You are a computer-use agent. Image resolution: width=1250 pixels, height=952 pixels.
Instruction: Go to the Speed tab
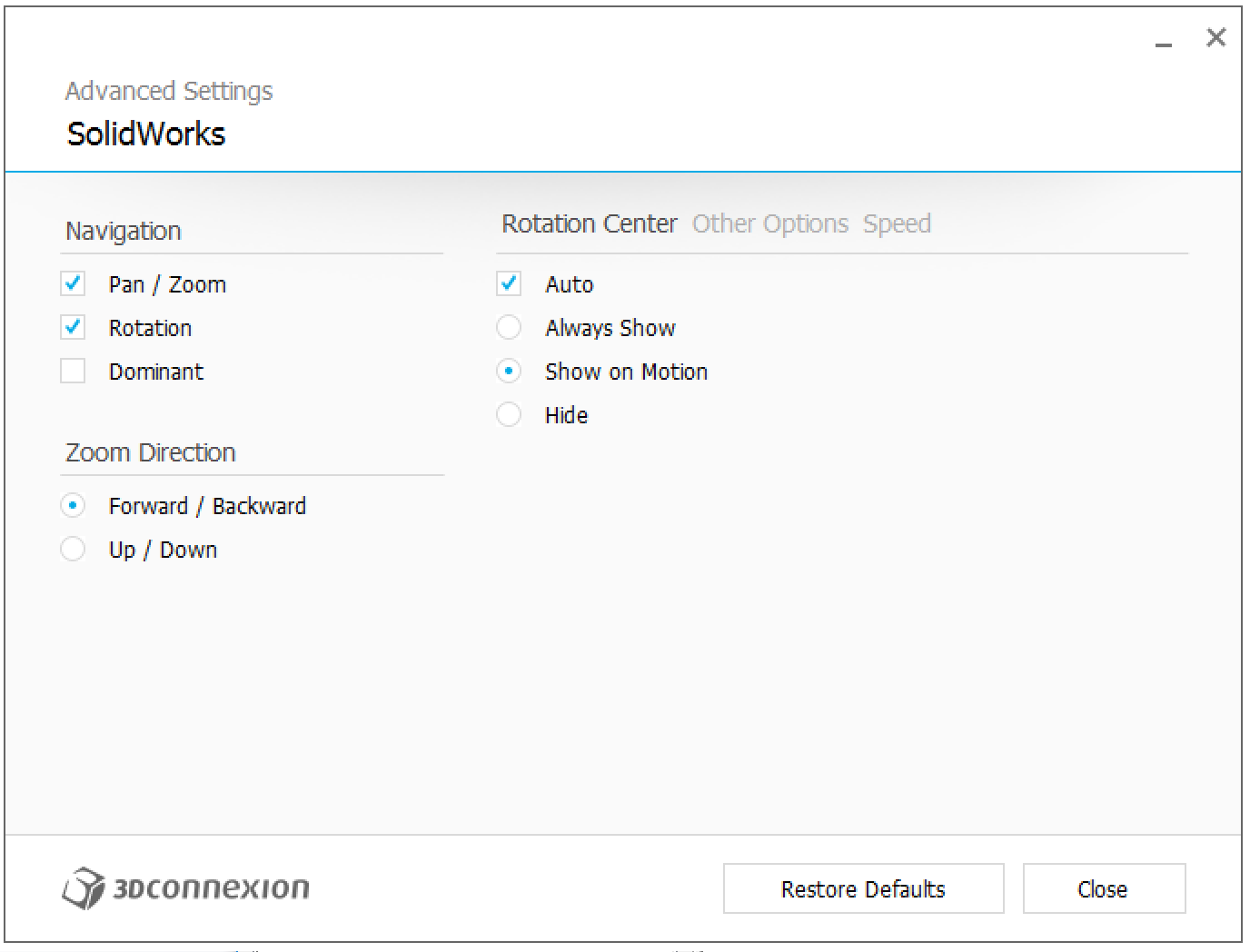tap(897, 224)
